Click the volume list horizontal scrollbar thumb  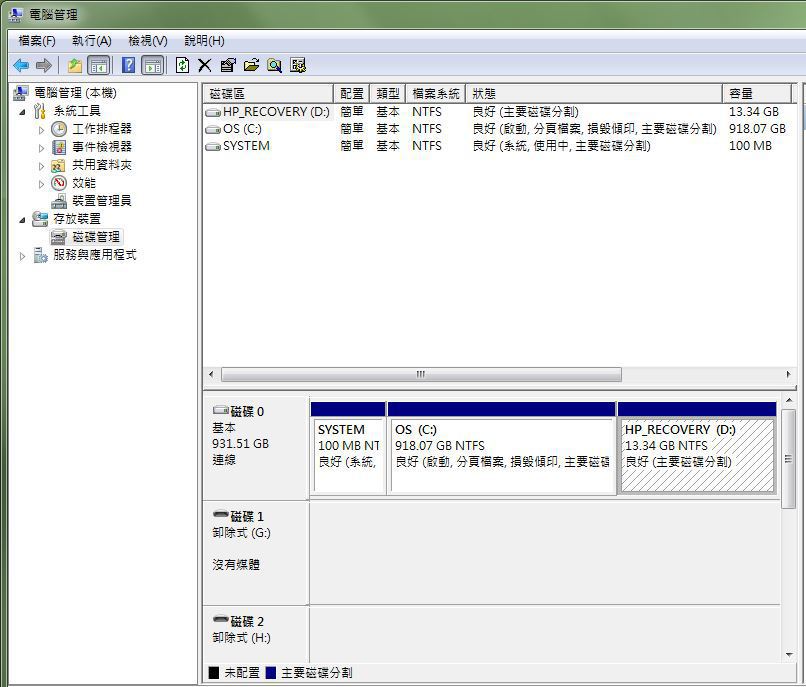click(422, 374)
